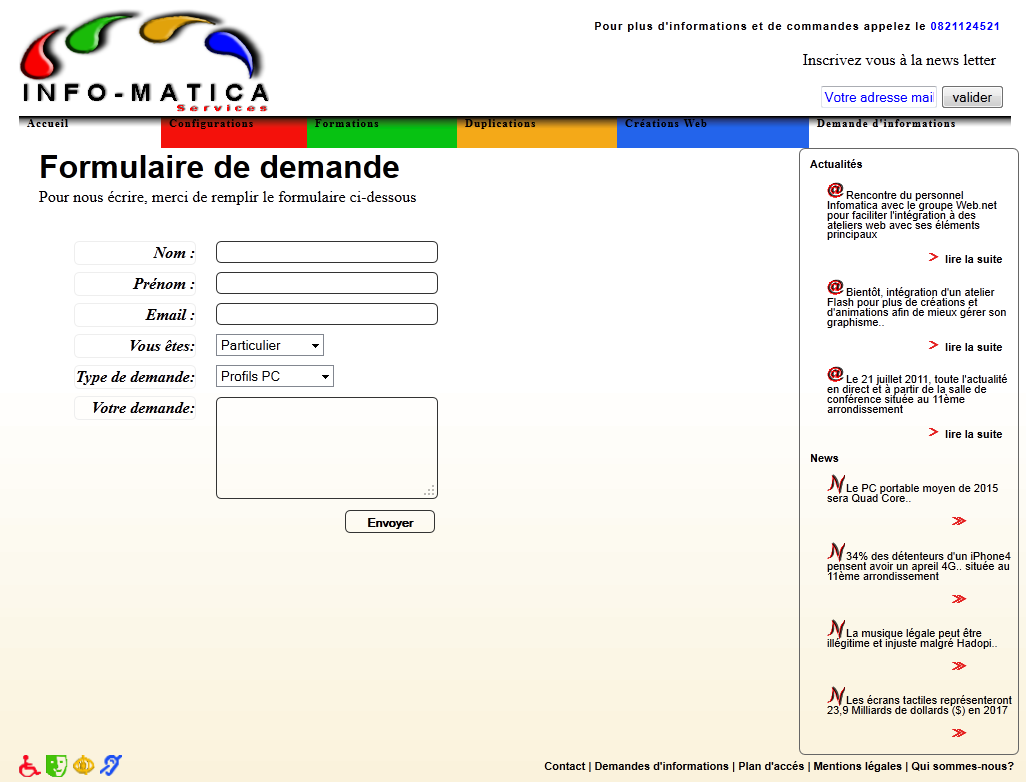Click the yellow eye accessibility icon
The height and width of the screenshot is (782, 1026).
(84, 765)
